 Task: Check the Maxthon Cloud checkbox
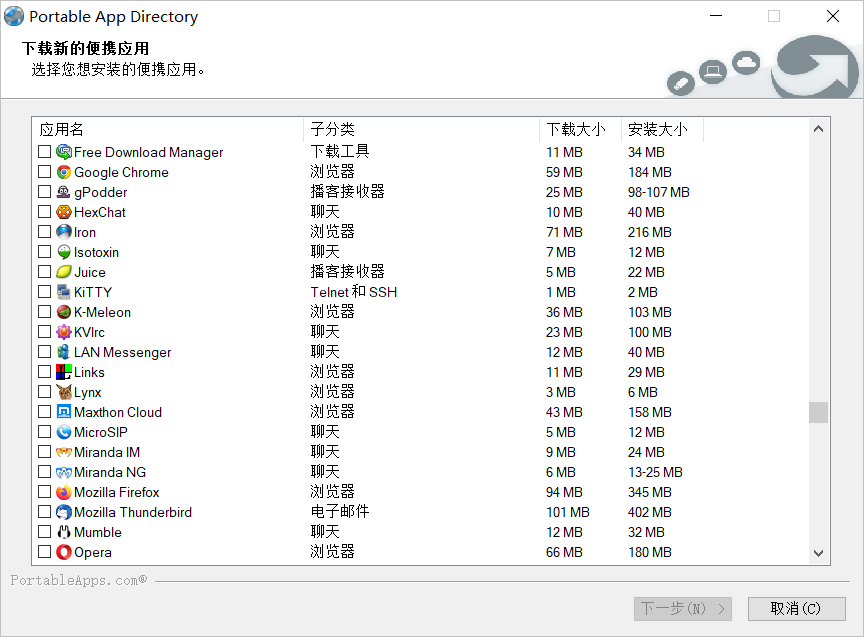45,412
